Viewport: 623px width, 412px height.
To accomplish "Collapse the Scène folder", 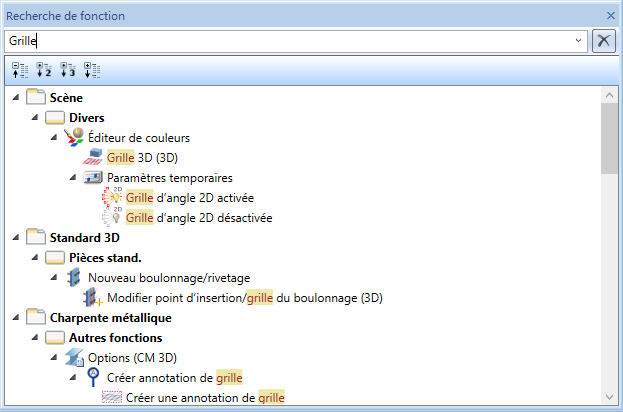I will point(15,97).
